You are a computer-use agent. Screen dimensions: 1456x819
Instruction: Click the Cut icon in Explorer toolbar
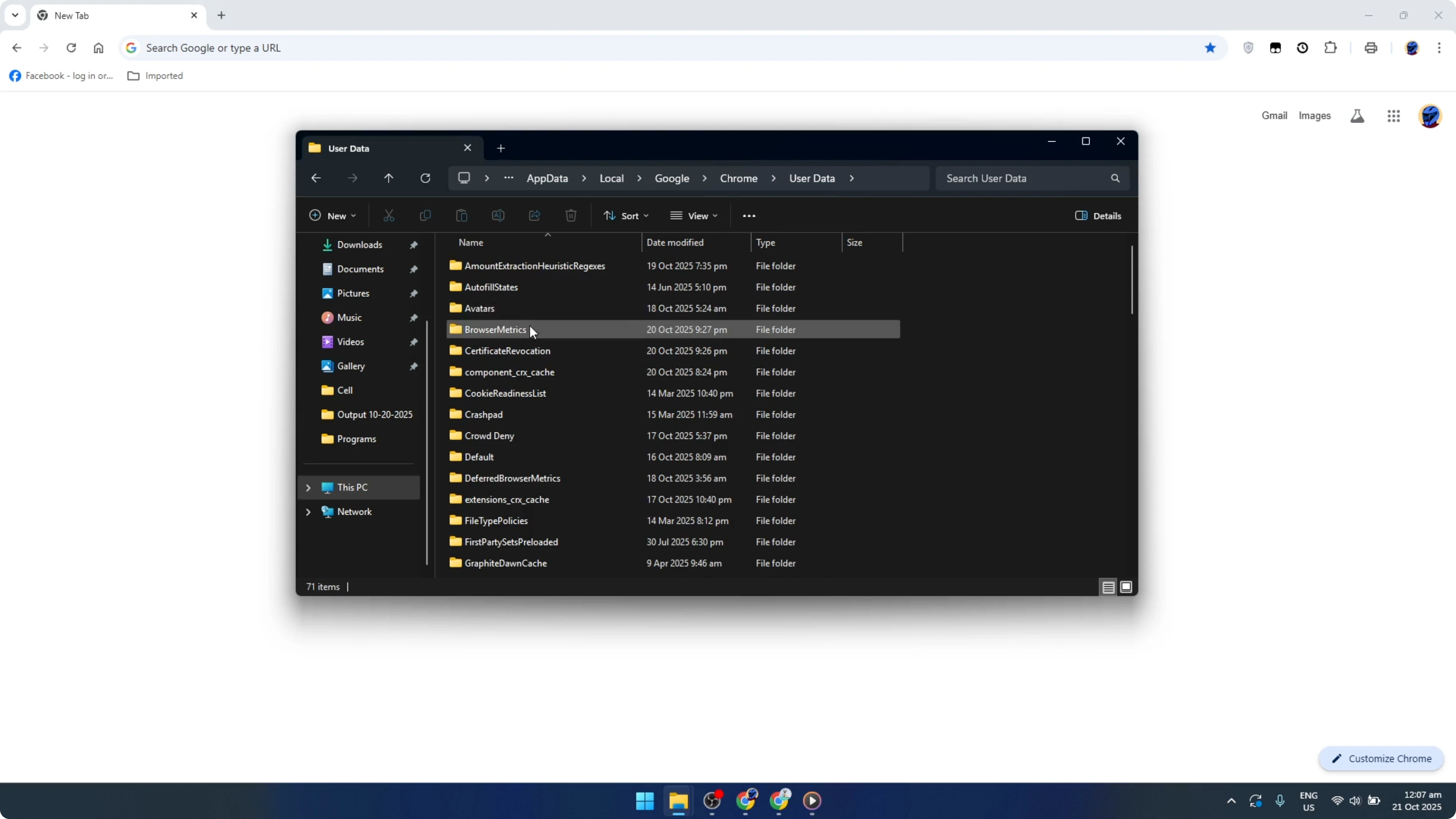[x=389, y=215]
